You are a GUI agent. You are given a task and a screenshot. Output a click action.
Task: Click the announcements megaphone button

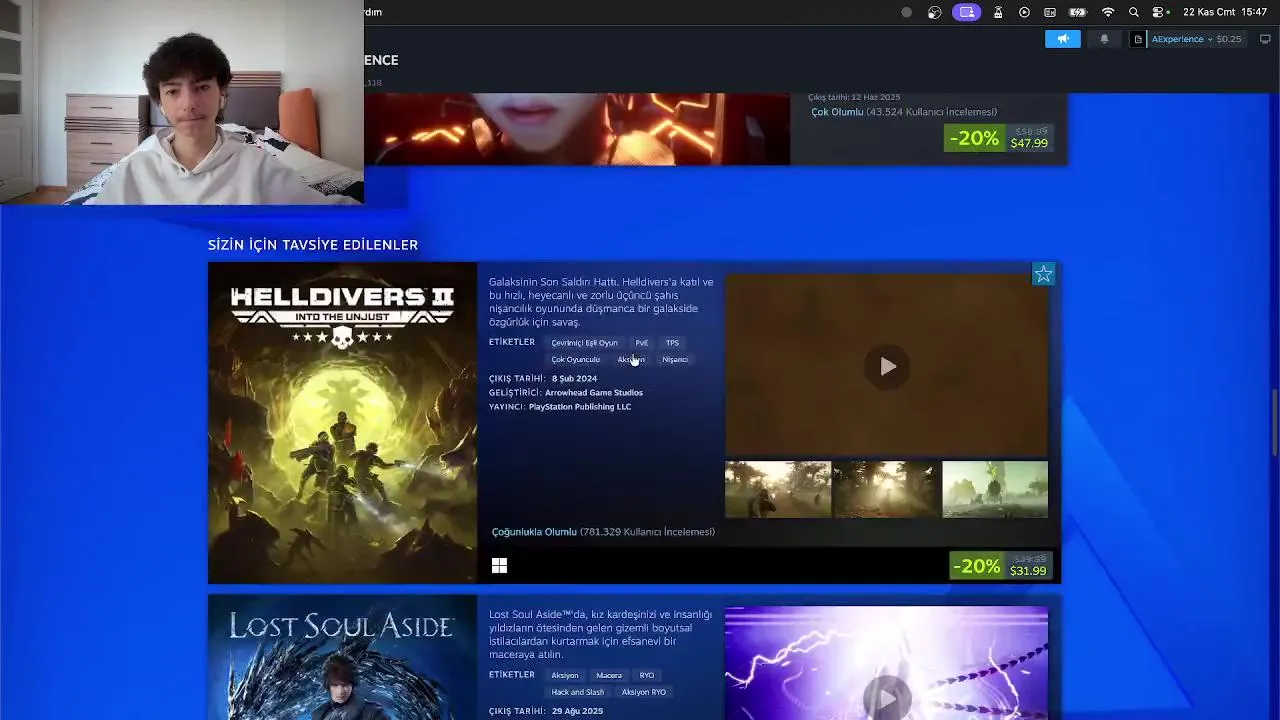(1062, 39)
